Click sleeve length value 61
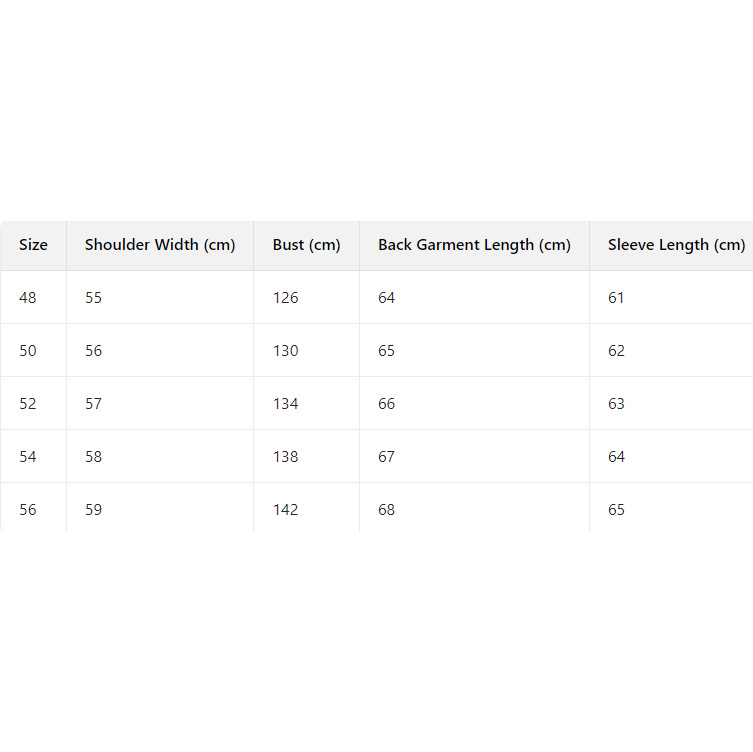This screenshot has height=752, width=753. point(616,298)
